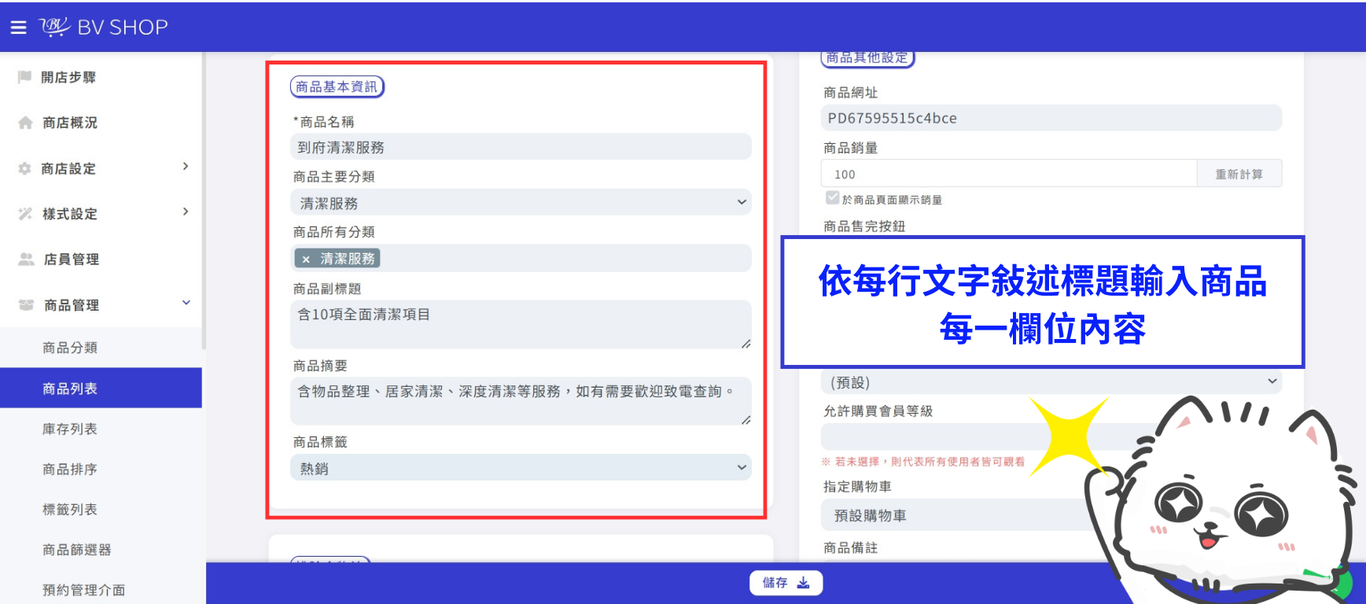Screen dimensions: 1366x604
Task: Open the 商品主要分類 dropdown
Action: [521, 202]
